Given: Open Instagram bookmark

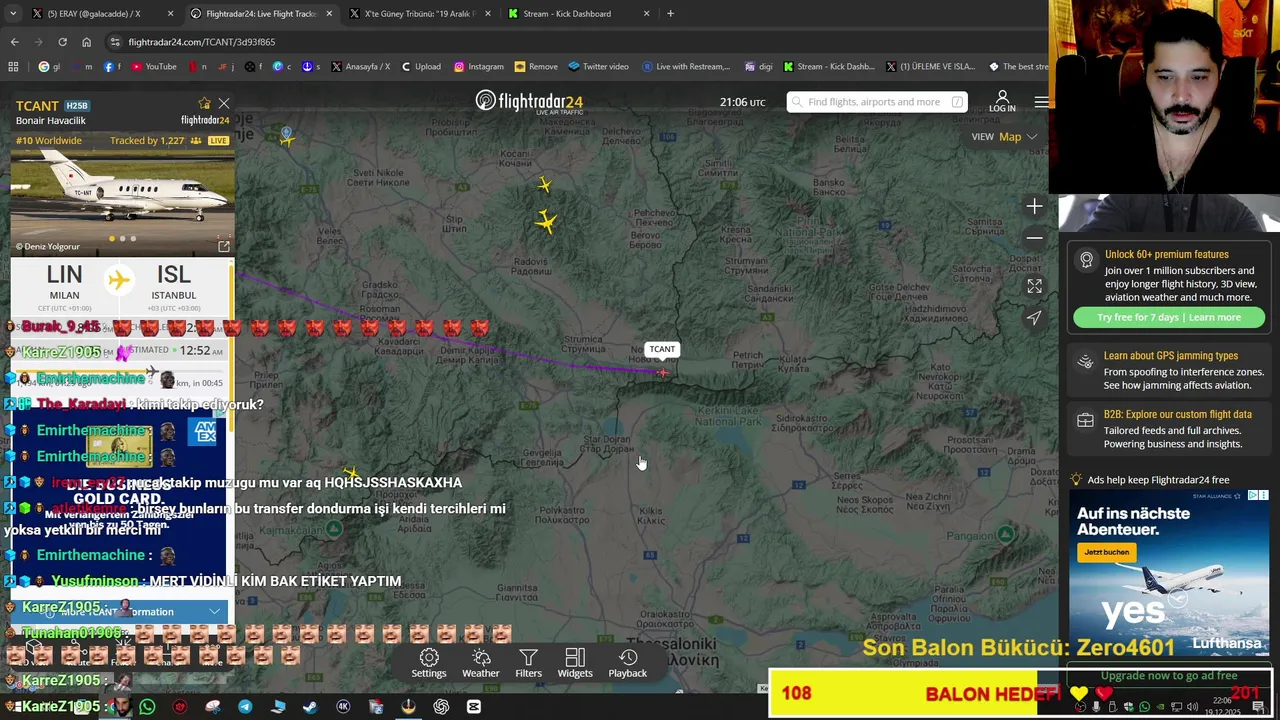Looking at the screenshot, I should click(x=478, y=67).
